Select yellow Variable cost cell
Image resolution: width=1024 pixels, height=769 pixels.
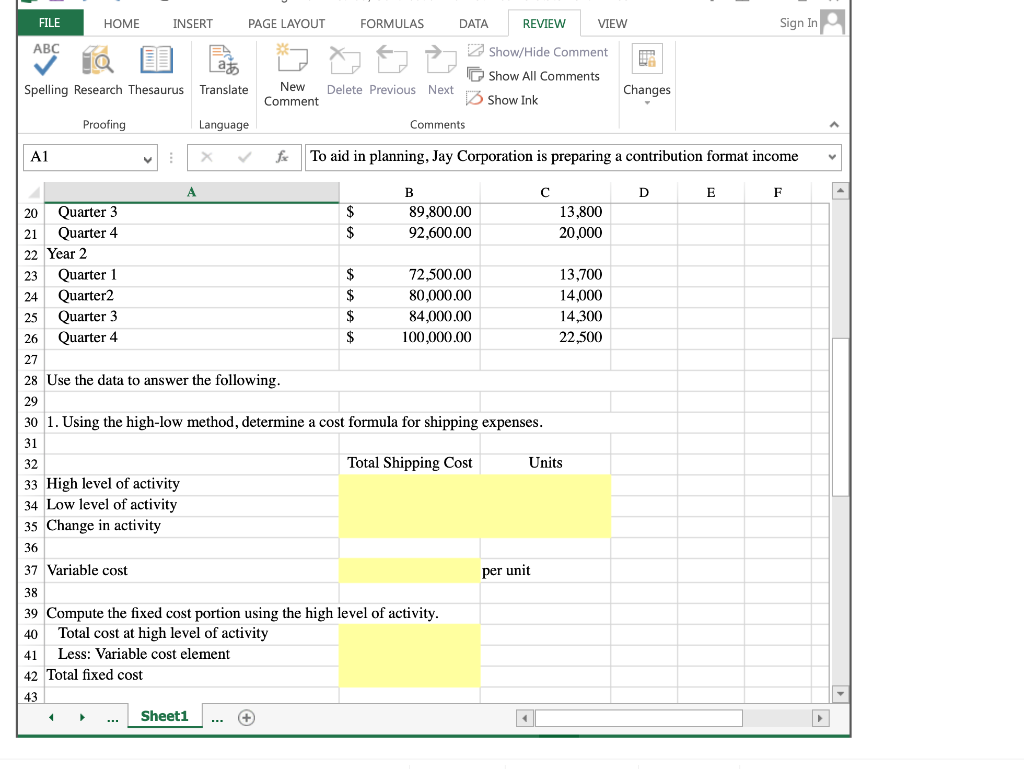coord(409,571)
